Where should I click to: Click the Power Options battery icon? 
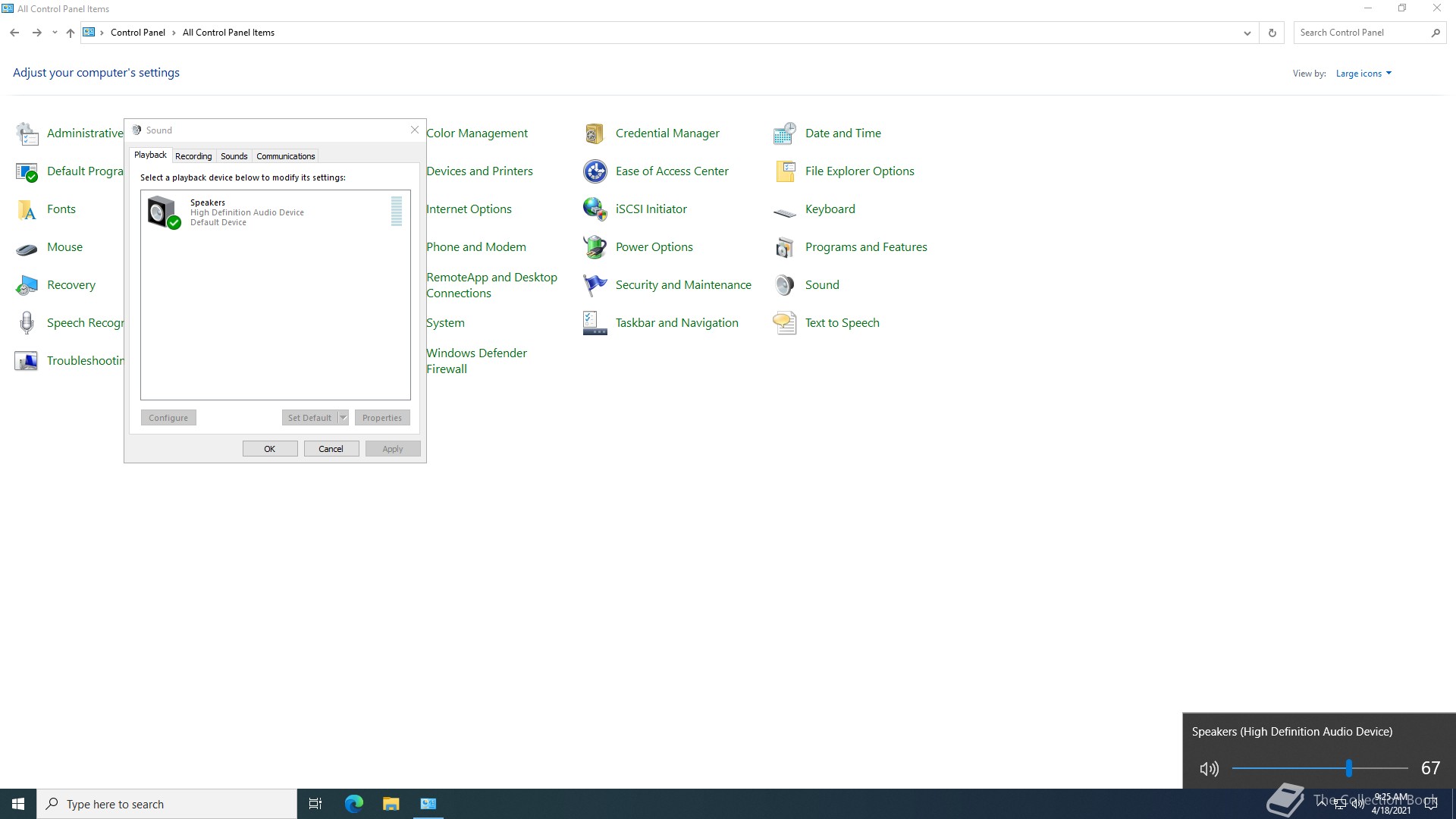click(595, 247)
